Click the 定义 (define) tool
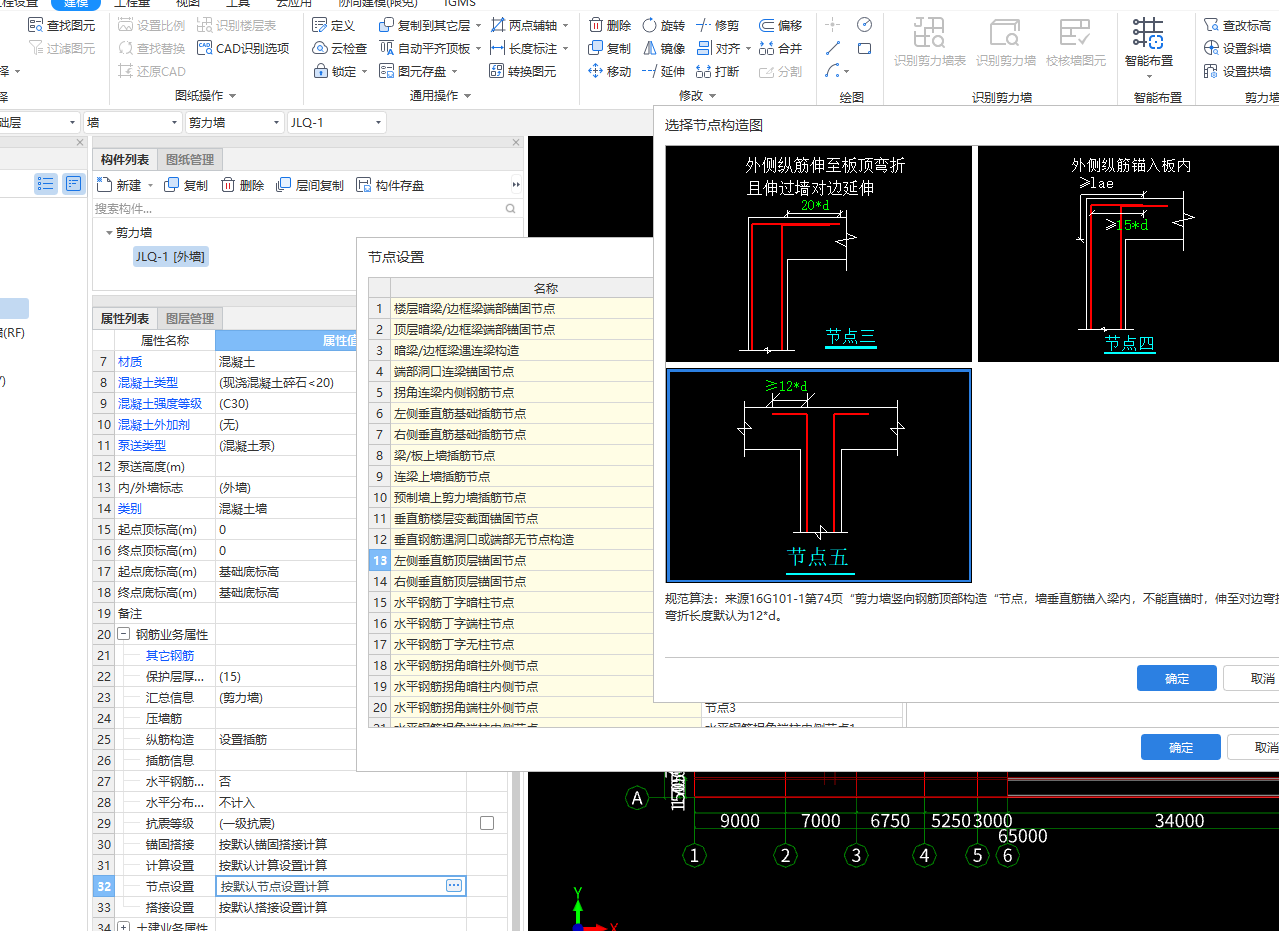 (333, 25)
